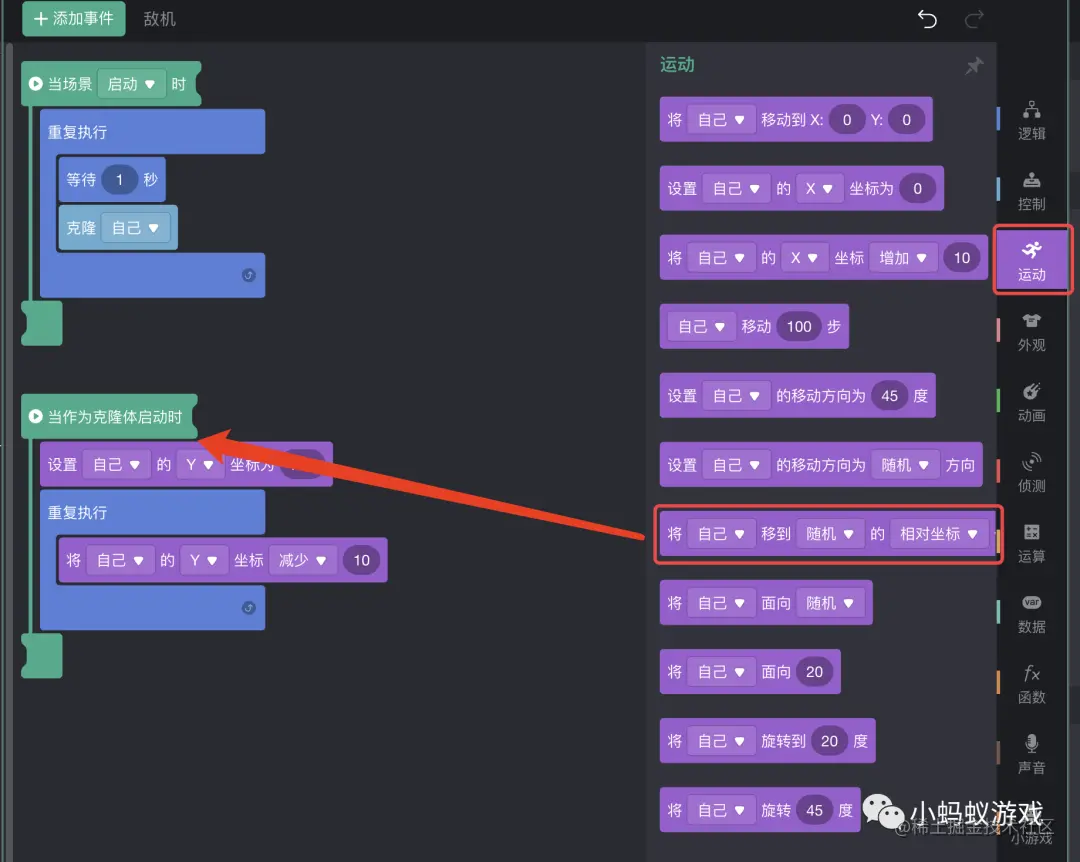Image resolution: width=1080 pixels, height=862 pixels.
Task: Click value 100 in 移动 步 block
Action: [x=799, y=327]
